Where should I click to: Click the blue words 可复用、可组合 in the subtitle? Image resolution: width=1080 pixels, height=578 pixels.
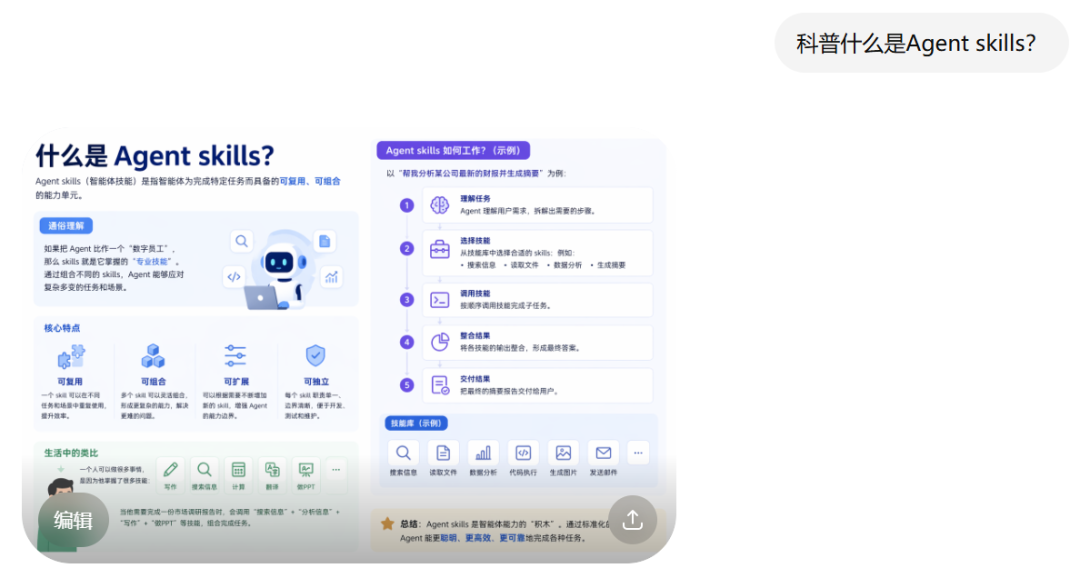point(310,181)
